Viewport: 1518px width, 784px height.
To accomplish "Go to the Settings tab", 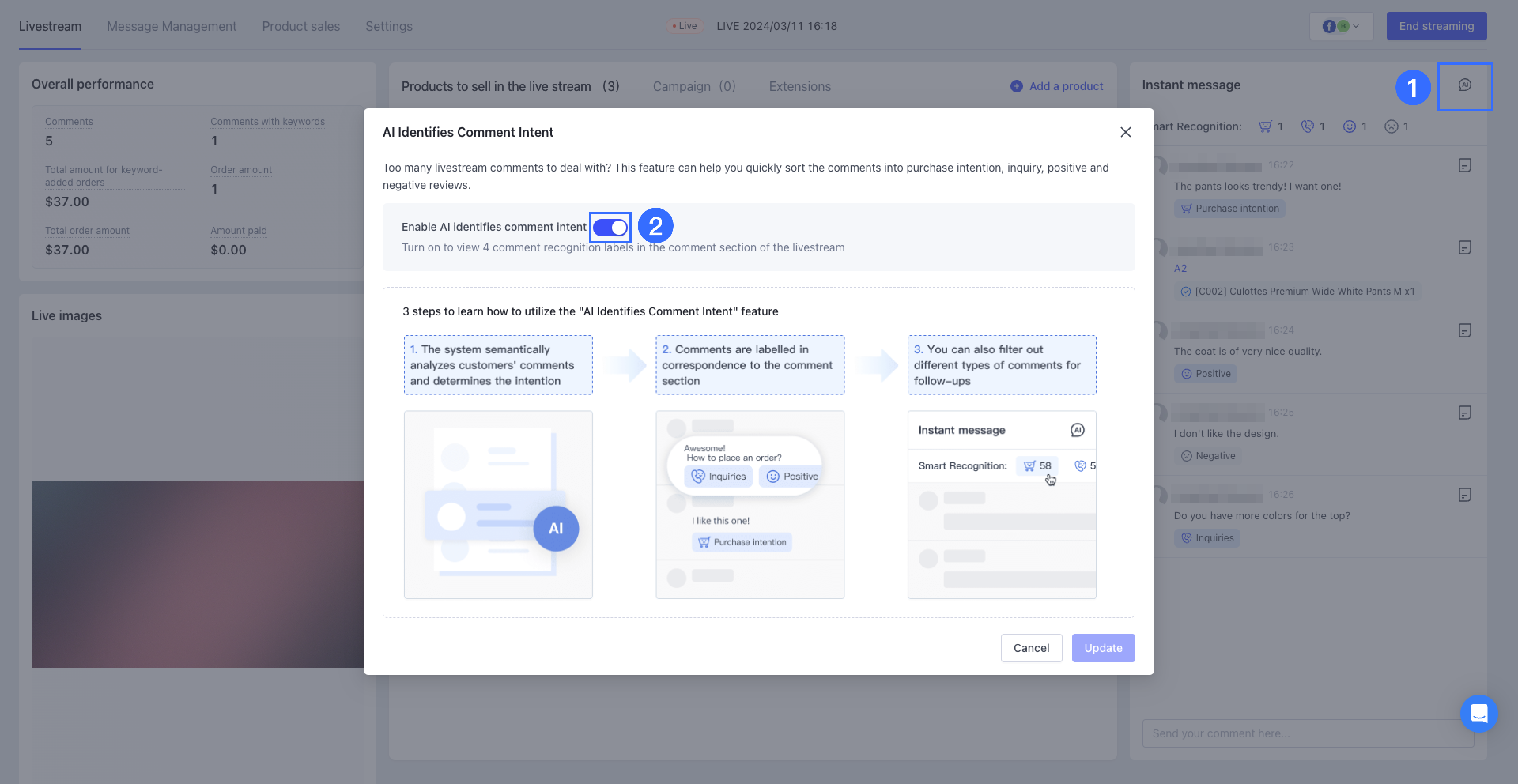I will click(388, 26).
